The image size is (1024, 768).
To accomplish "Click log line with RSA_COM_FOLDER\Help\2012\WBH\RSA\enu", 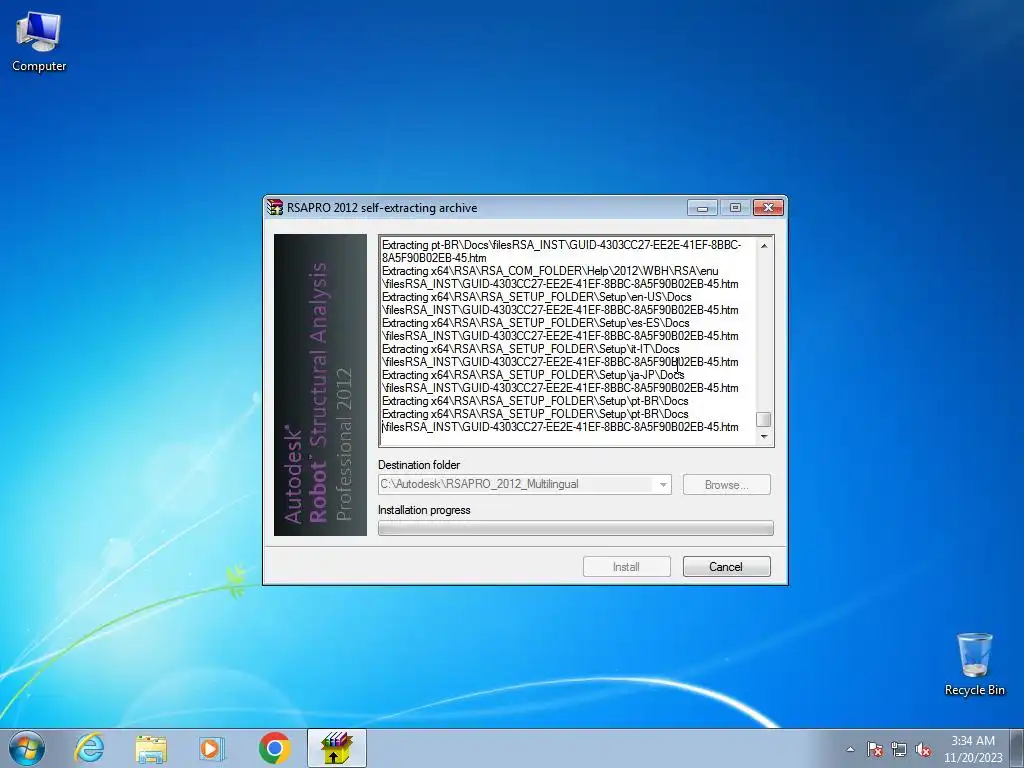I will pyautogui.click(x=550, y=271).
